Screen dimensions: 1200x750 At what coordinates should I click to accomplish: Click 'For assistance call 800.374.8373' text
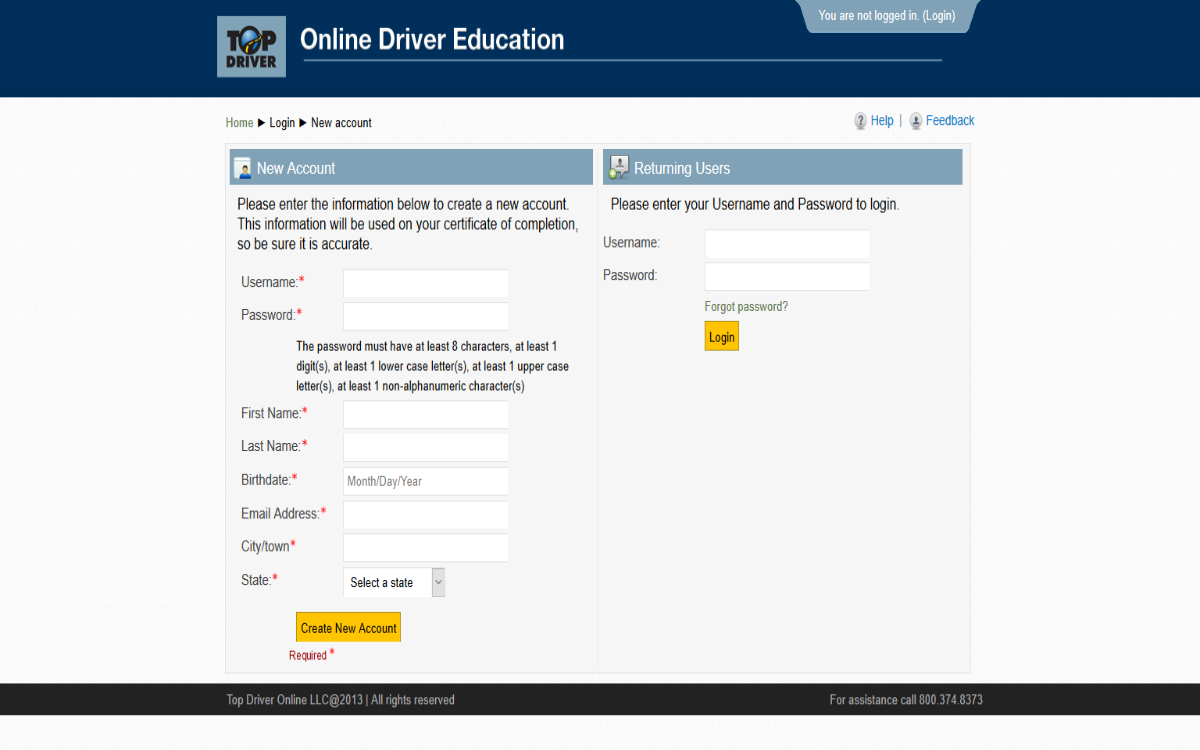pos(906,700)
